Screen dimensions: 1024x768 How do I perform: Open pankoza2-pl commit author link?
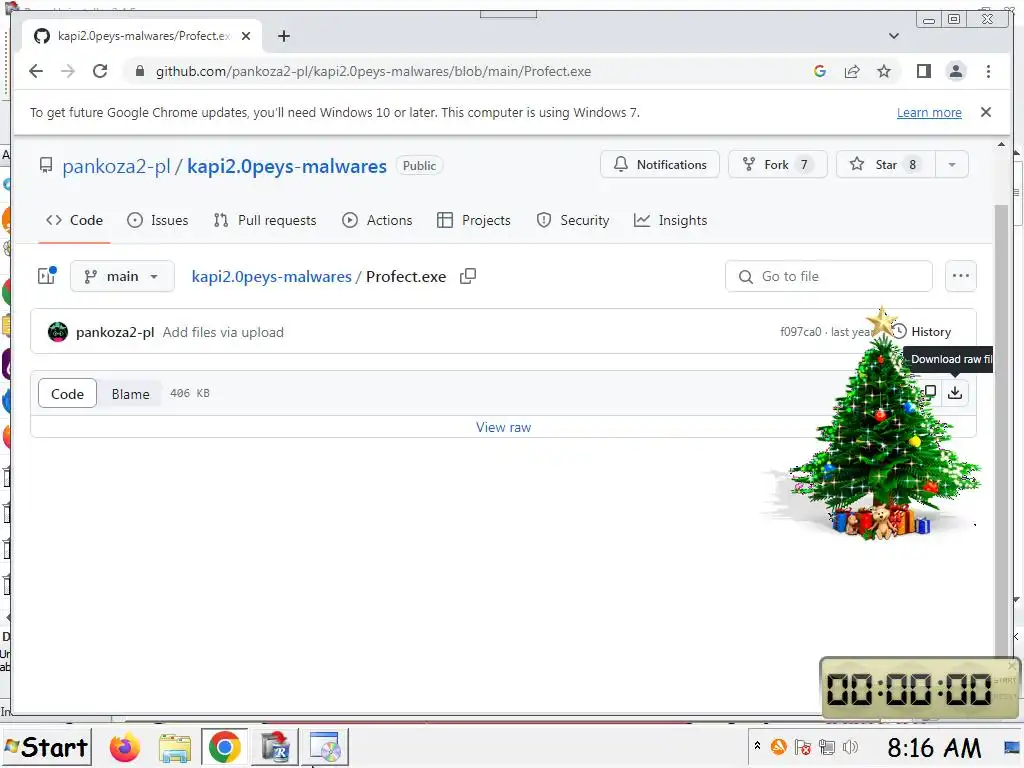pos(115,332)
